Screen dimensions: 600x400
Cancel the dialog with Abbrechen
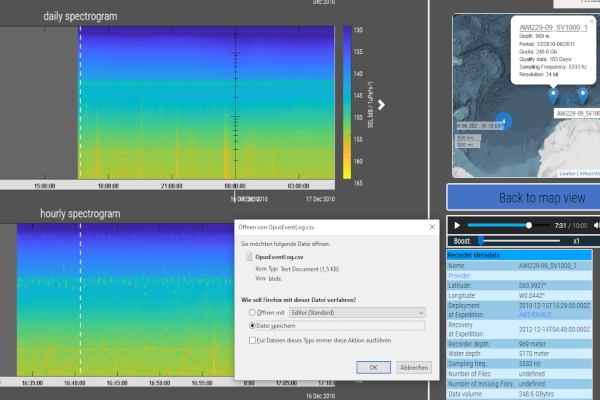(414, 367)
